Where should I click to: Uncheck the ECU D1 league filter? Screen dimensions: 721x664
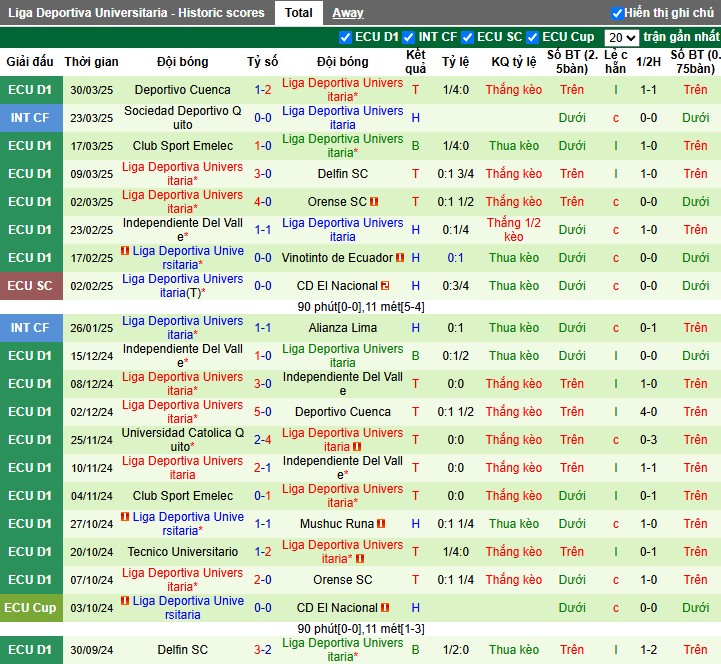point(345,37)
